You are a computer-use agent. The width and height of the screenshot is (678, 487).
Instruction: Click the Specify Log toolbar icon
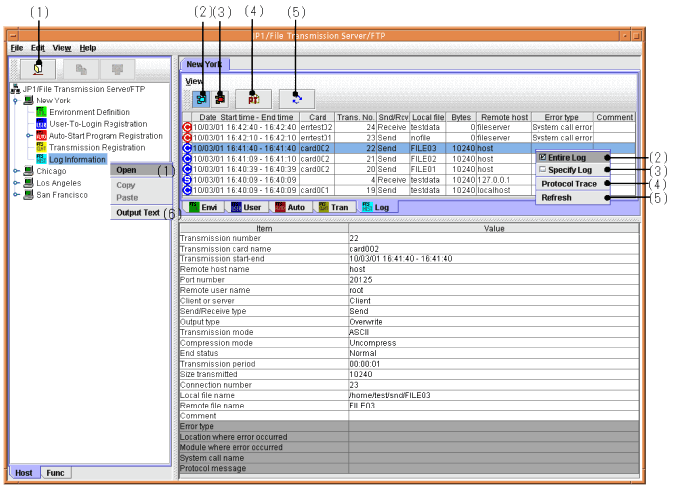click(222, 98)
